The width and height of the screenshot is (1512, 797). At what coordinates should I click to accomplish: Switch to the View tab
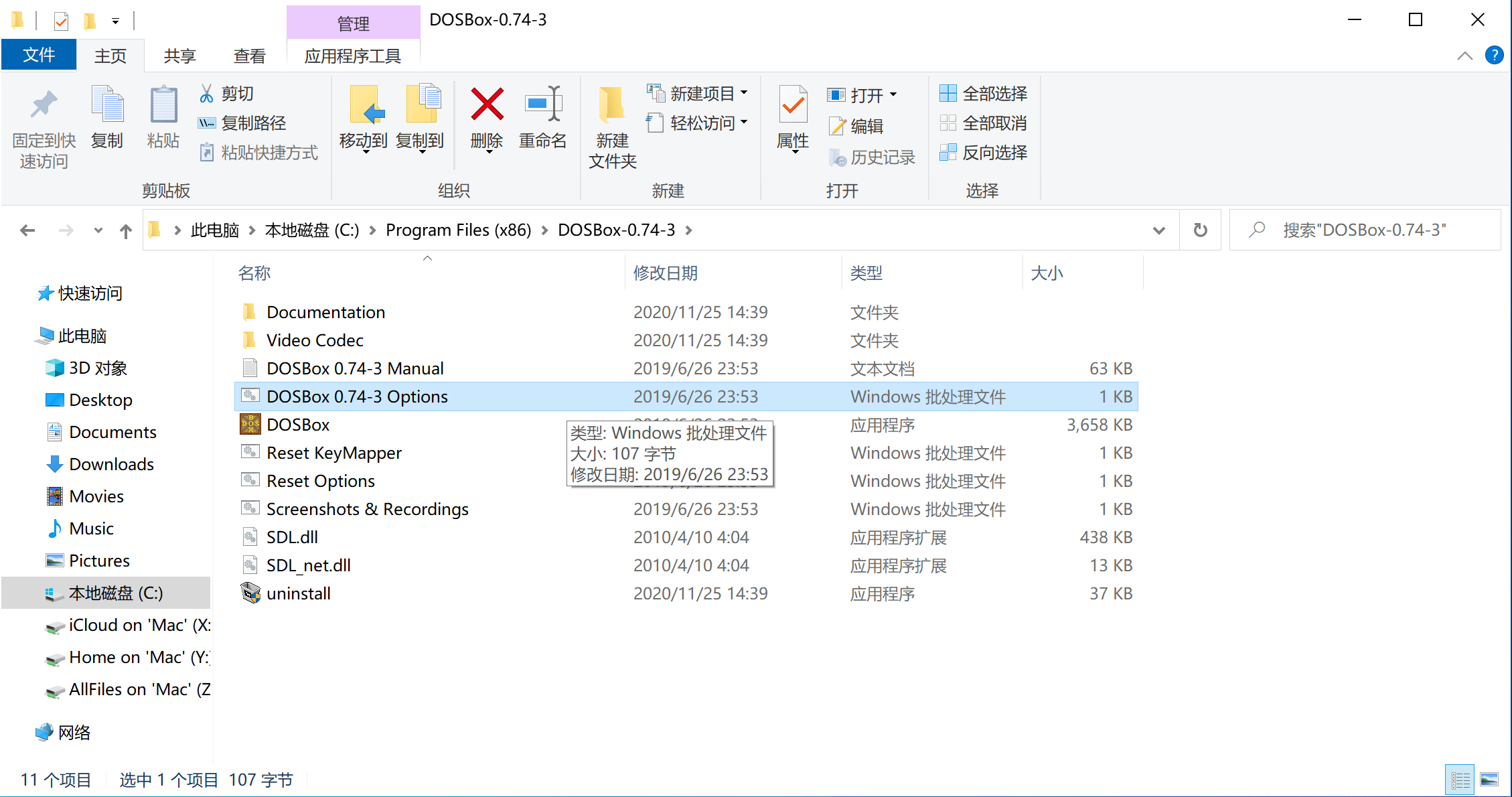point(250,56)
